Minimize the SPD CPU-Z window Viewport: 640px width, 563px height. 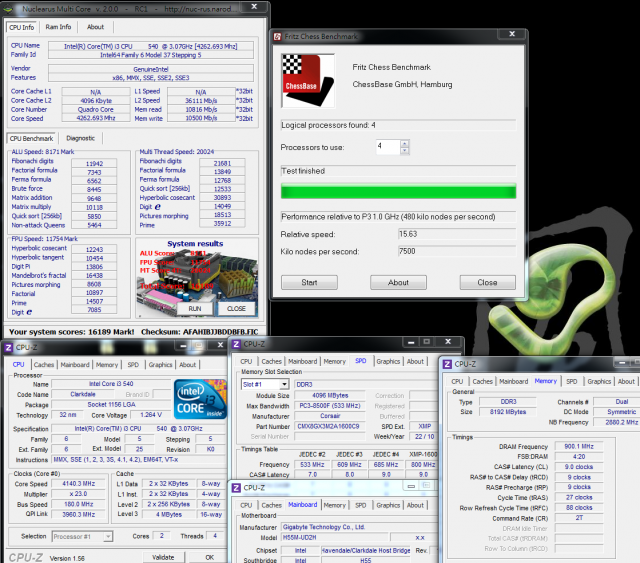411,342
